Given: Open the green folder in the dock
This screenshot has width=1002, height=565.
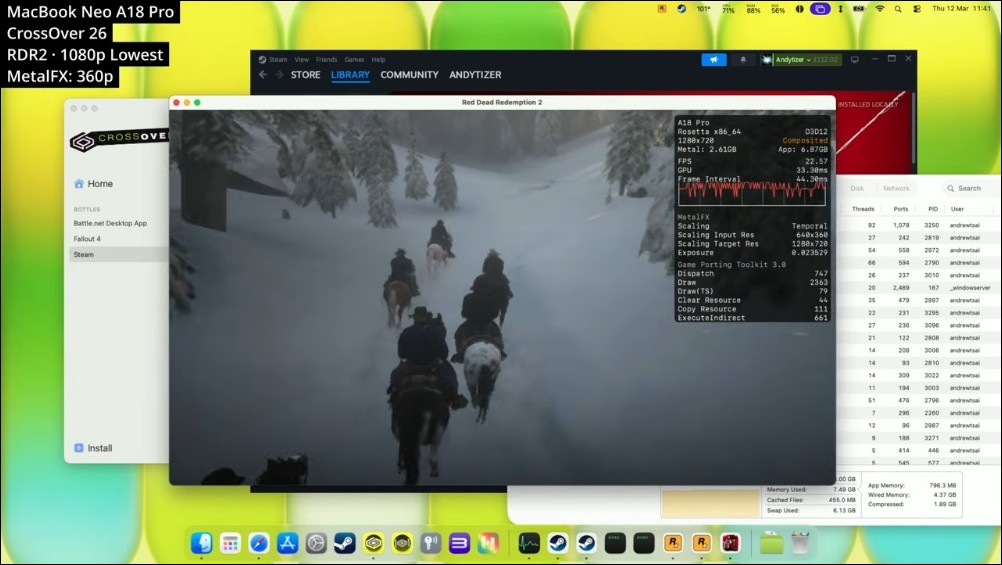Looking at the screenshot, I should click(771, 543).
